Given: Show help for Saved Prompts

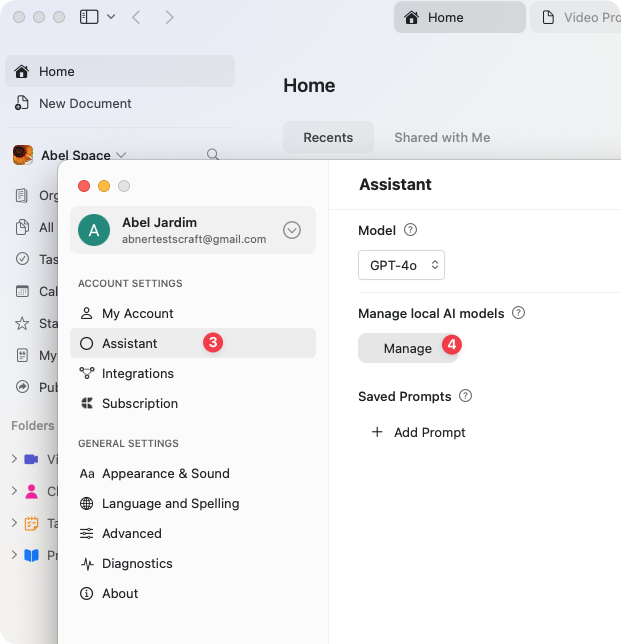Looking at the screenshot, I should [465, 396].
